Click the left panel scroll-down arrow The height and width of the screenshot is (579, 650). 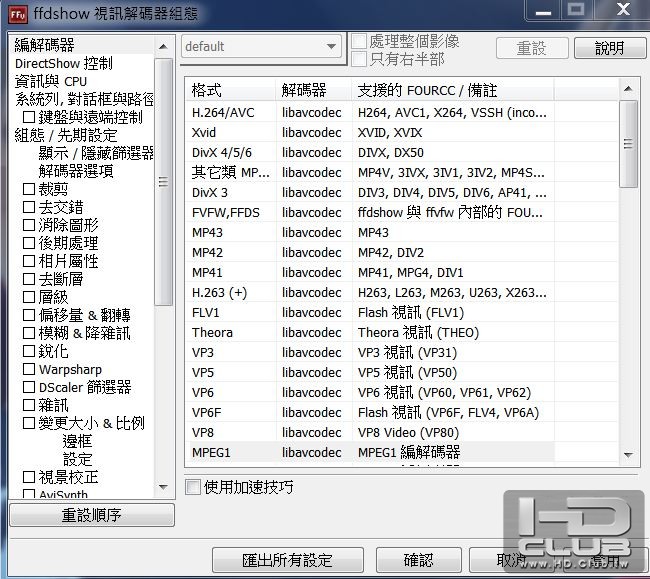point(163,487)
